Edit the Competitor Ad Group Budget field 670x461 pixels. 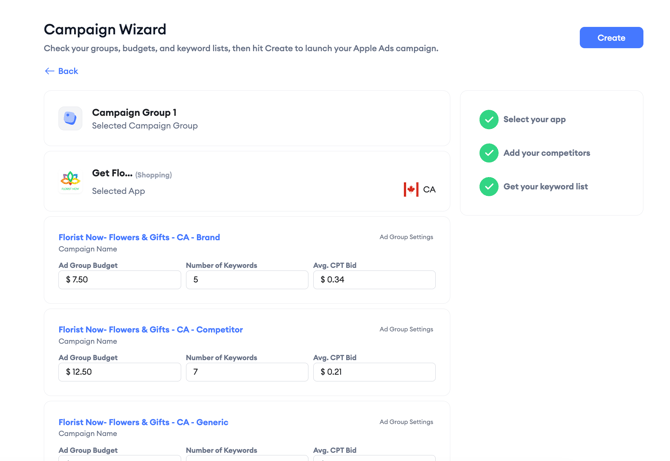point(119,372)
